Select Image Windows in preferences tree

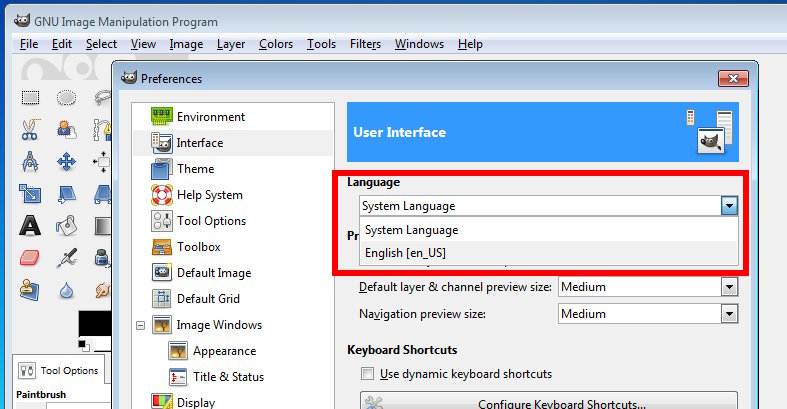click(x=219, y=325)
